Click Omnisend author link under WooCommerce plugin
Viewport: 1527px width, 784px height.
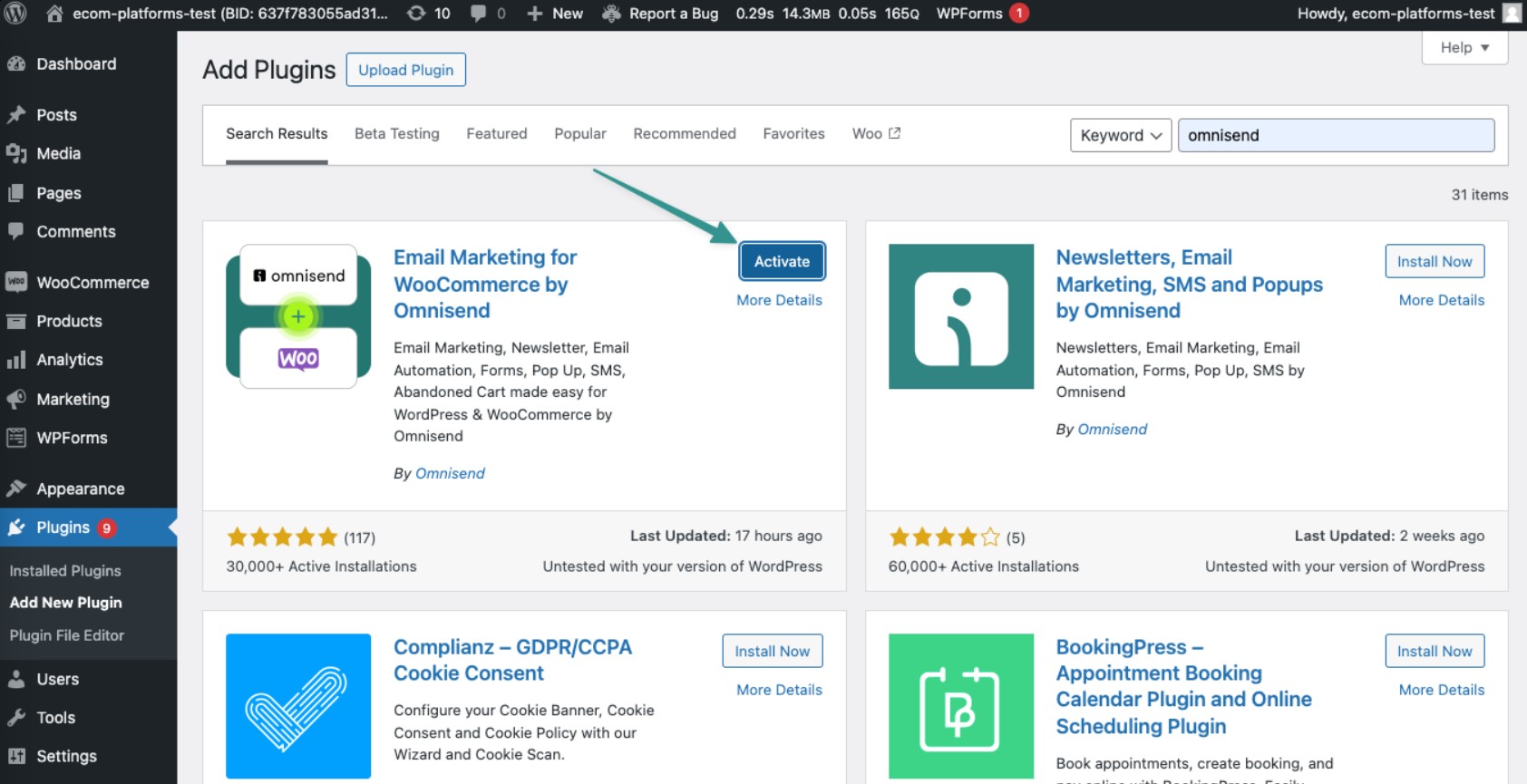(x=450, y=473)
